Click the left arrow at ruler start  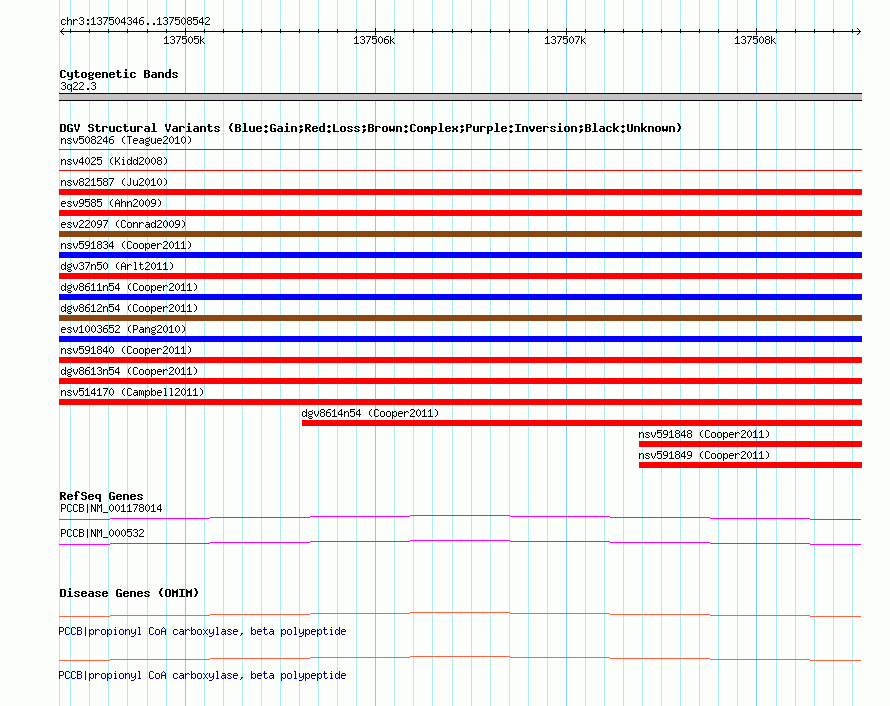tap(63, 31)
